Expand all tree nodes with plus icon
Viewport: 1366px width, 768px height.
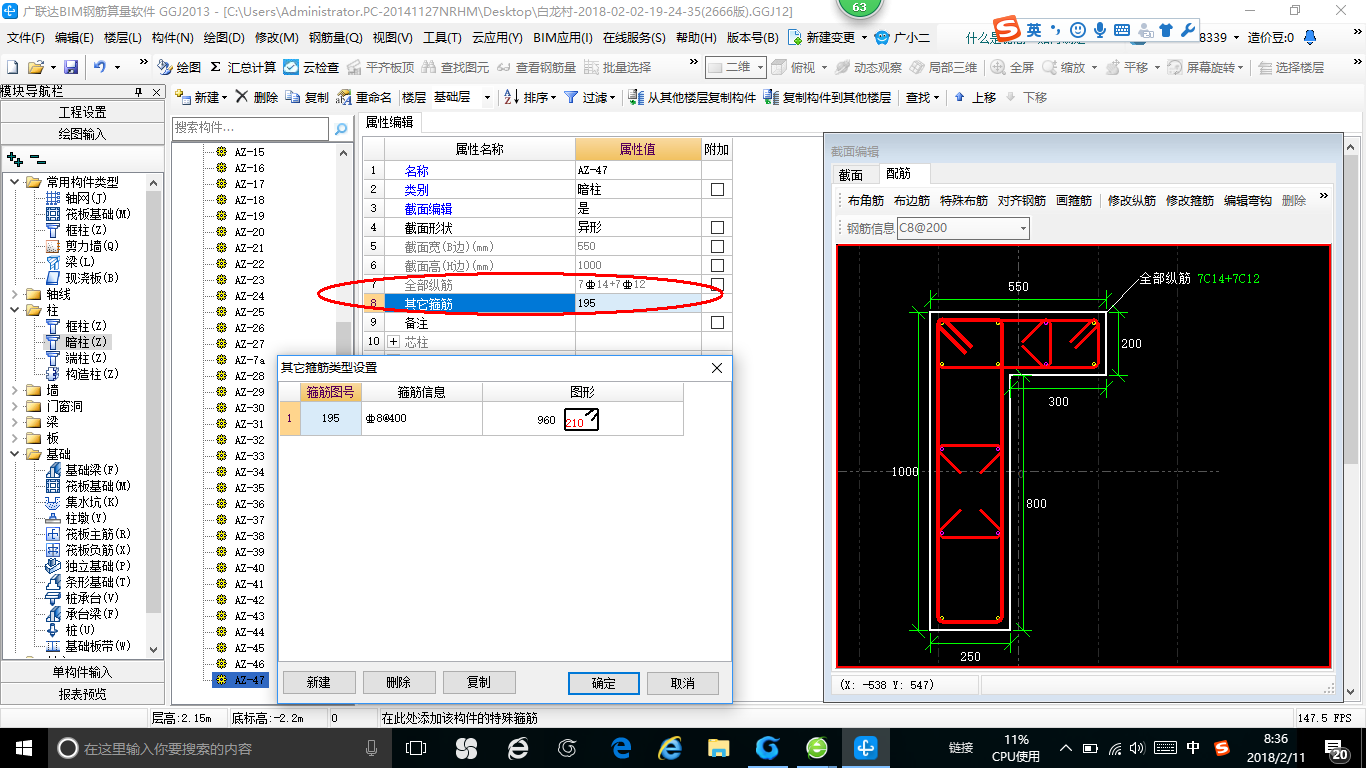14,159
